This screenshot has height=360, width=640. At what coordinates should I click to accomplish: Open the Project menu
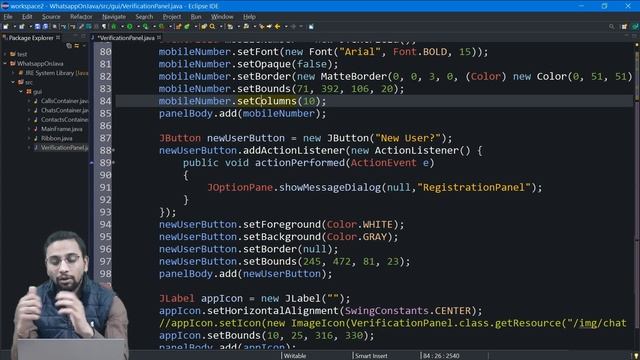(172, 17)
